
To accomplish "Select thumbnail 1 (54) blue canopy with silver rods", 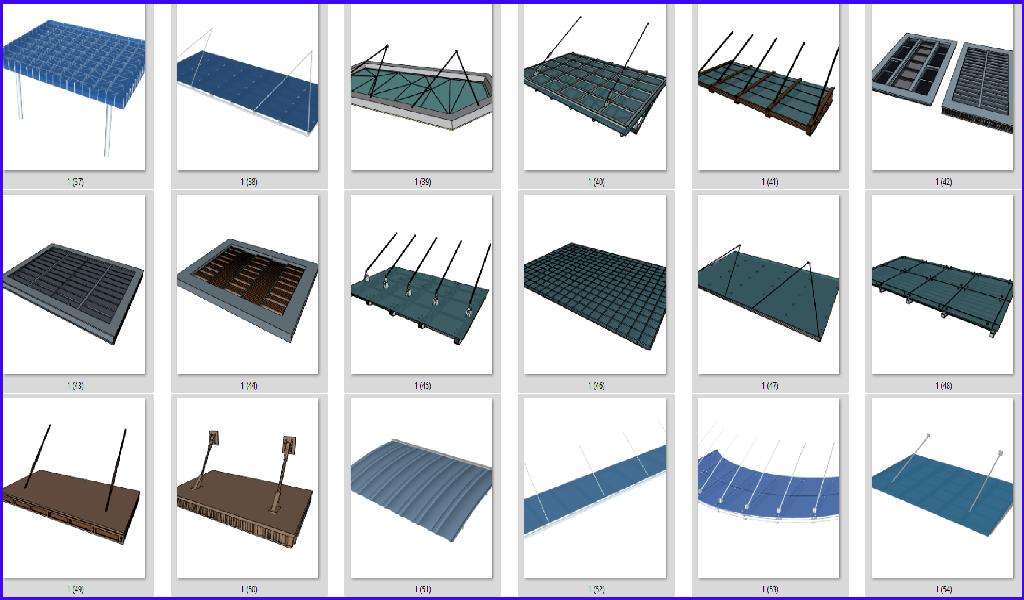I will tap(942, 488).
